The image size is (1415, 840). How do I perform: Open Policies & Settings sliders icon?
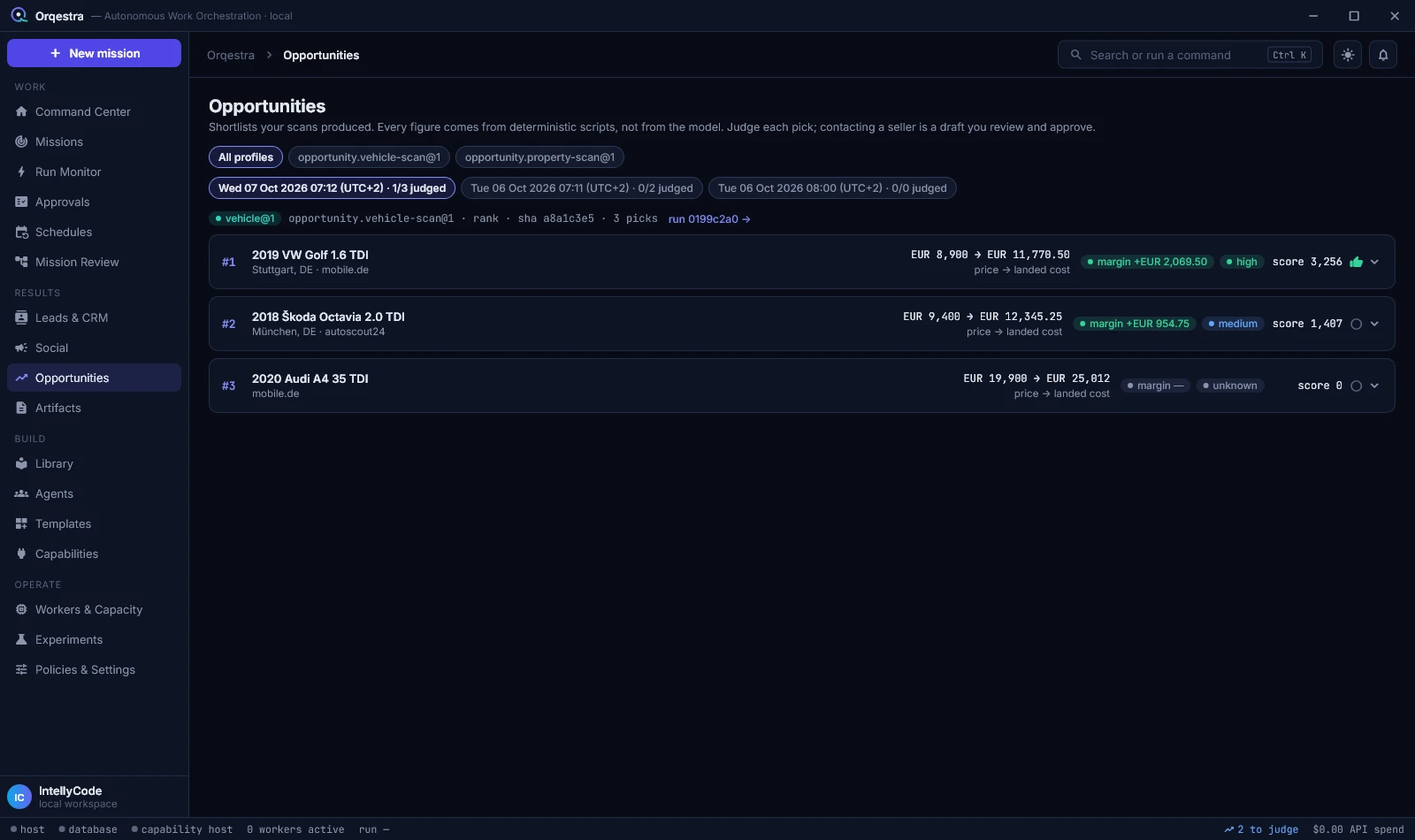click(x=21, y=669)
